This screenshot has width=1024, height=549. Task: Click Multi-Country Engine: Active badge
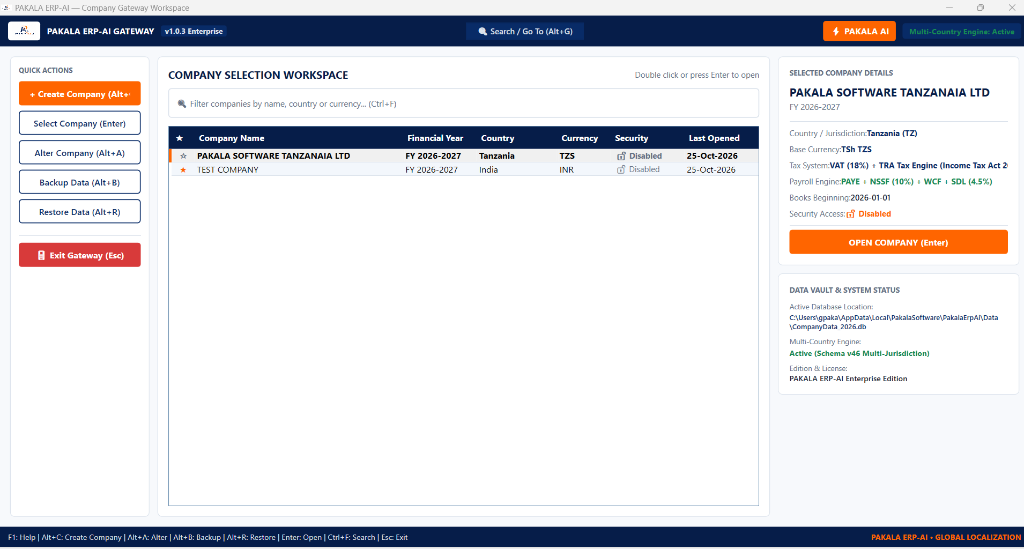961,31
